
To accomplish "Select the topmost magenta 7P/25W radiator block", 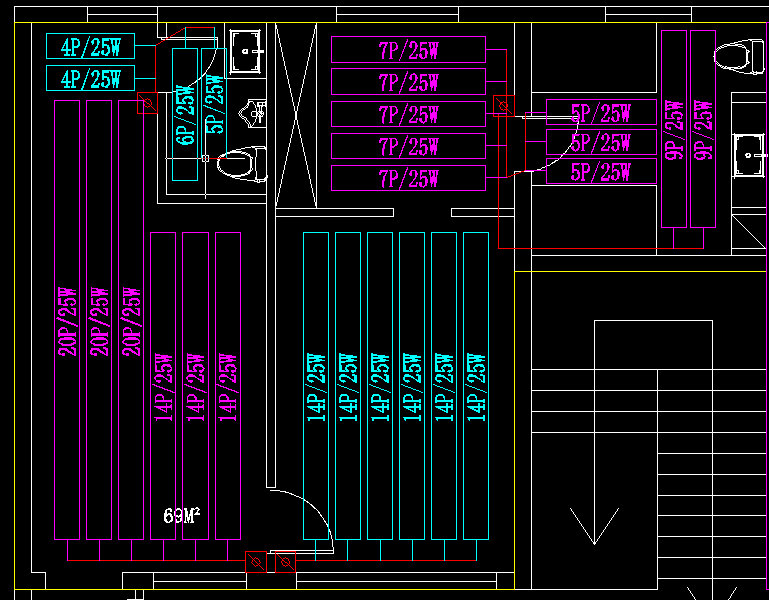I will pyautogui.click(x=408, y=50).
